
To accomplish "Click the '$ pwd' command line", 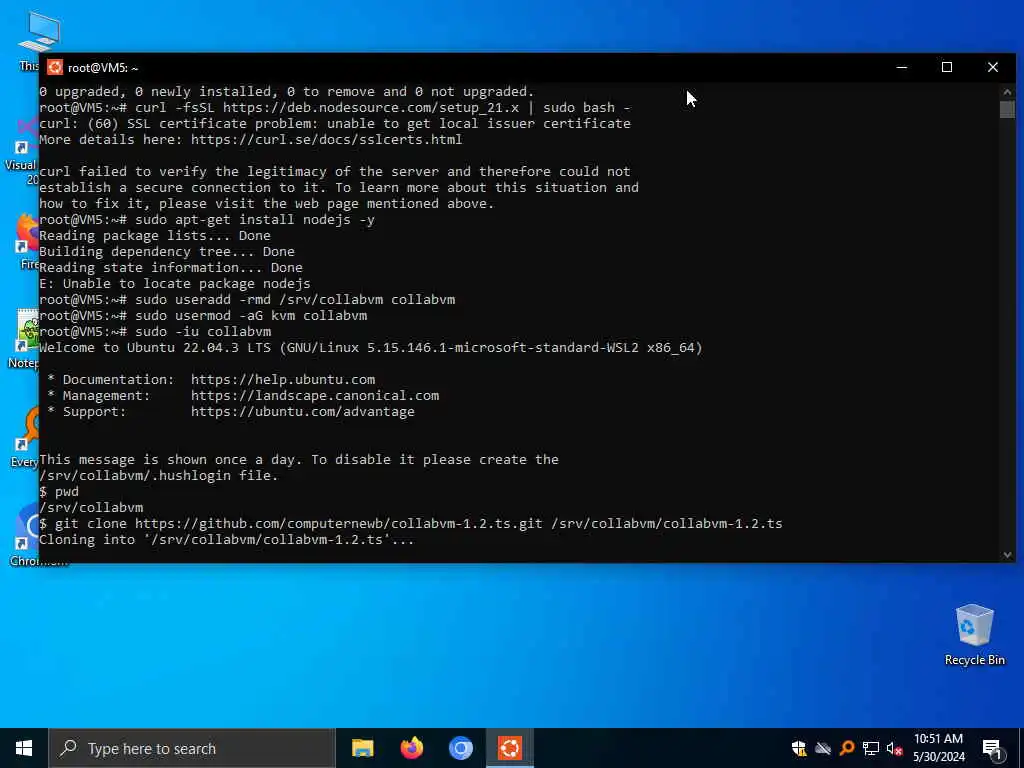I will pyautogui.click(x=59, y=492).
